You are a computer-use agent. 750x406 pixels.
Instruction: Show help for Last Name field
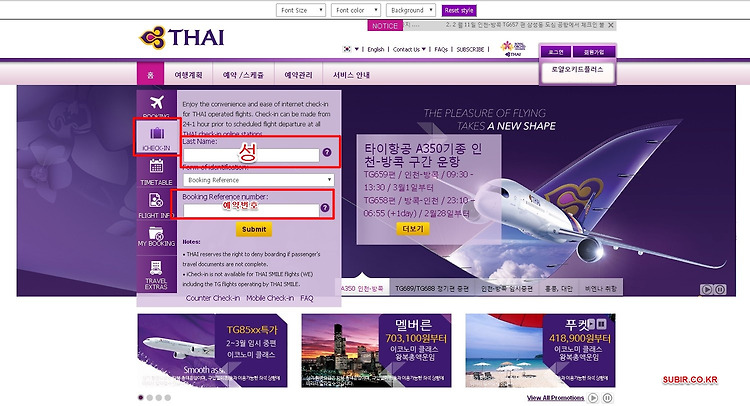(327, 152)
